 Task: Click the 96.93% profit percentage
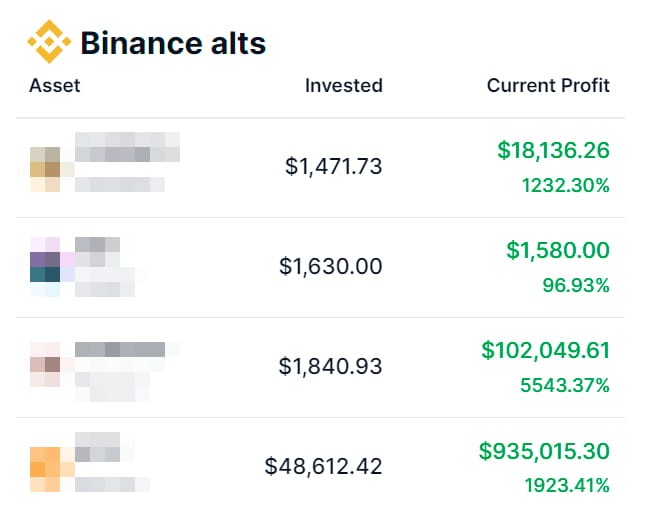(576, 285)
